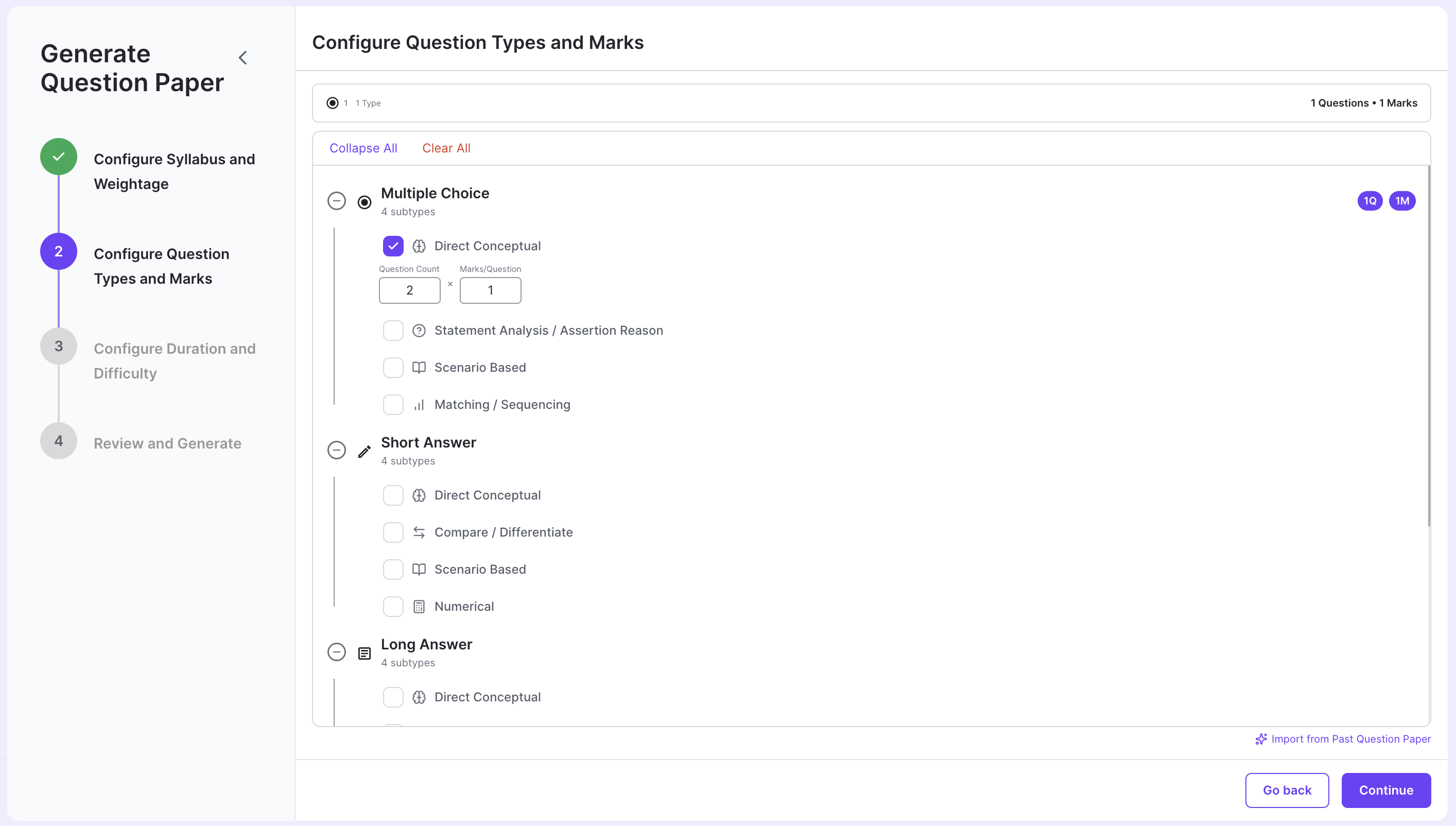1456x826 pixels.
Task: Uncheck Direct Conceptual under Multiple Choice
Action: coord(393,246)
